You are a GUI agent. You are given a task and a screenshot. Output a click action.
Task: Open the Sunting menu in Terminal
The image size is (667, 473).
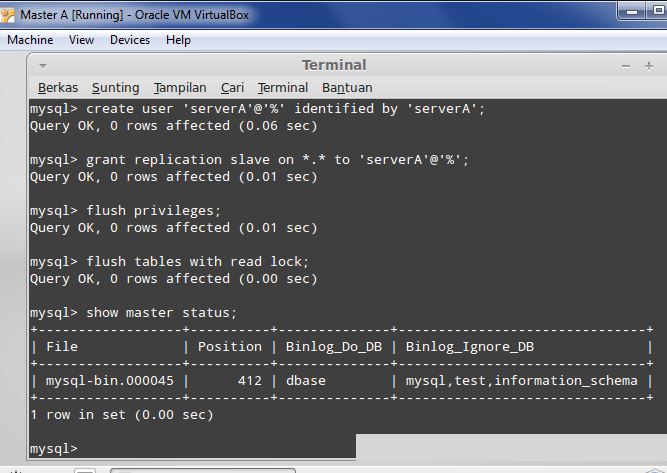pos(116,88)
